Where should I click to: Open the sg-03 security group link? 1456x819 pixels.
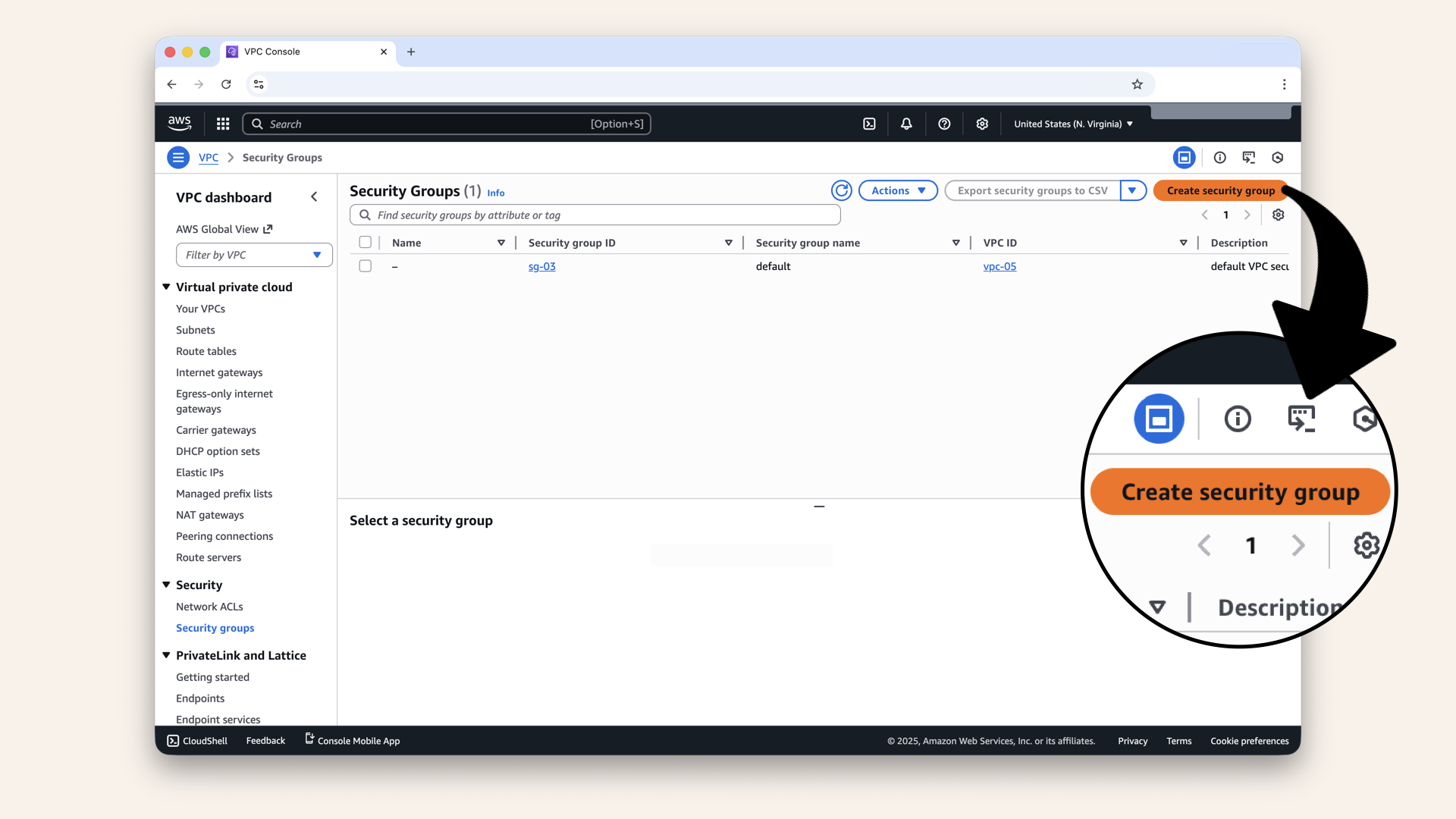coord(542,266)
